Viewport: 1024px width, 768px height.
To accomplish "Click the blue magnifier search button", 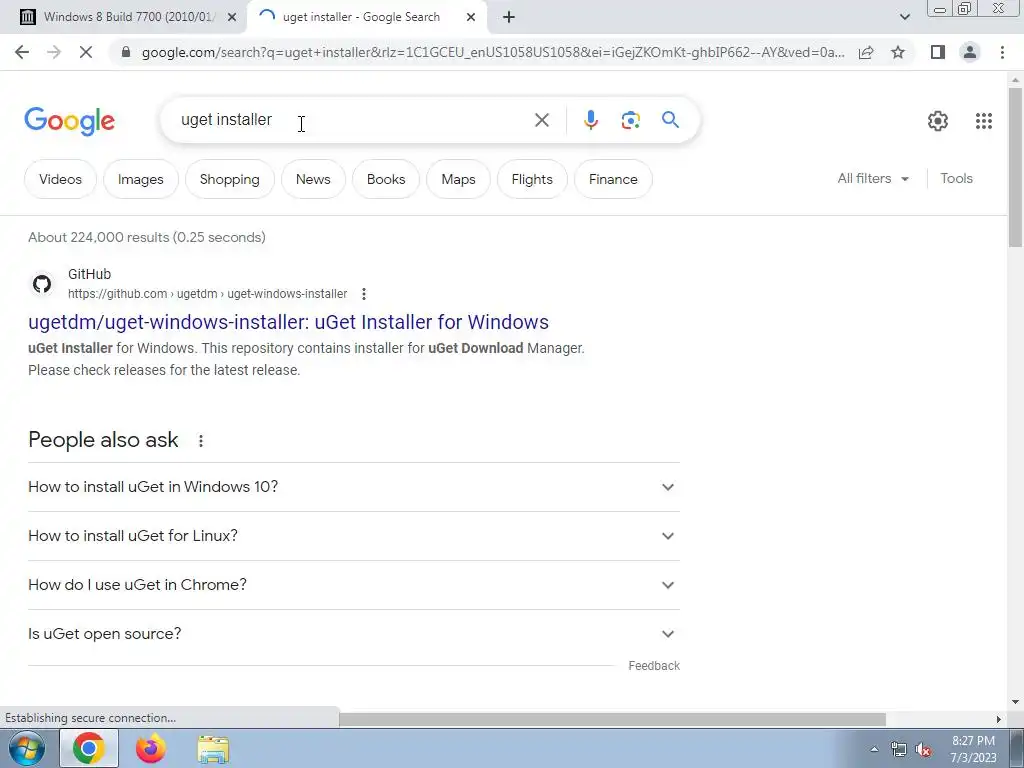I will coord(670,120).
